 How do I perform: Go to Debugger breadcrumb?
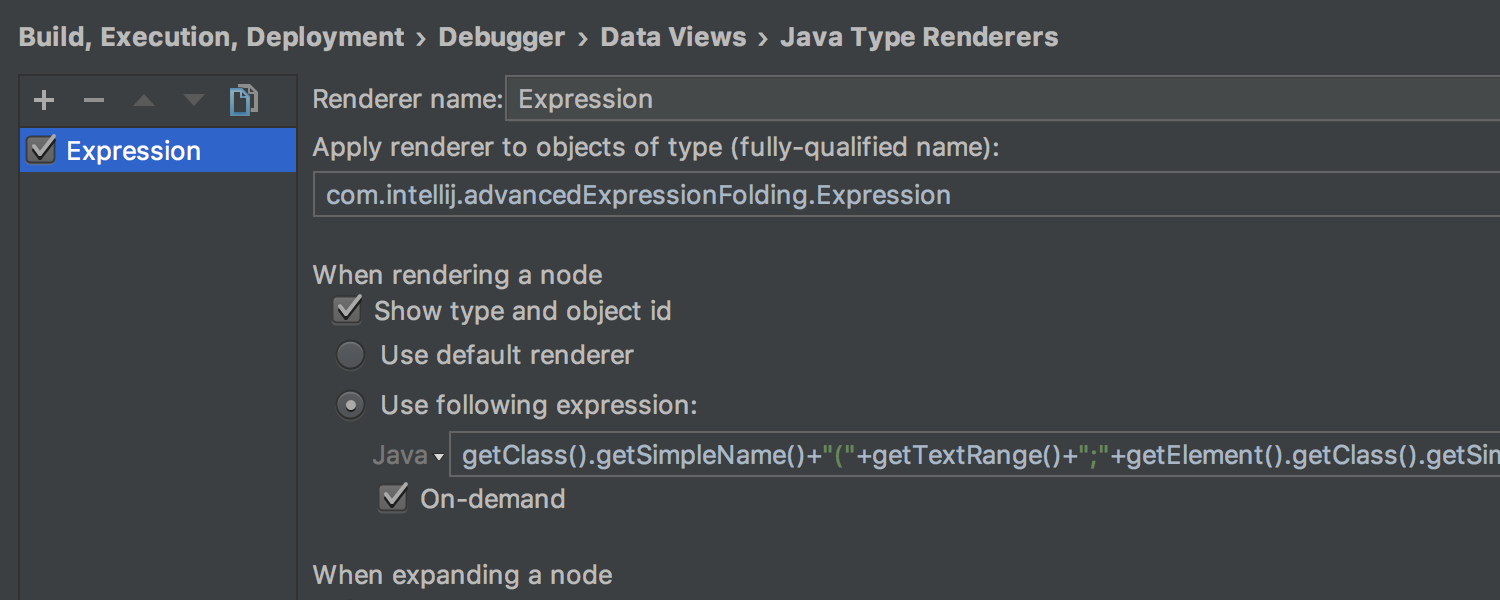502,38
